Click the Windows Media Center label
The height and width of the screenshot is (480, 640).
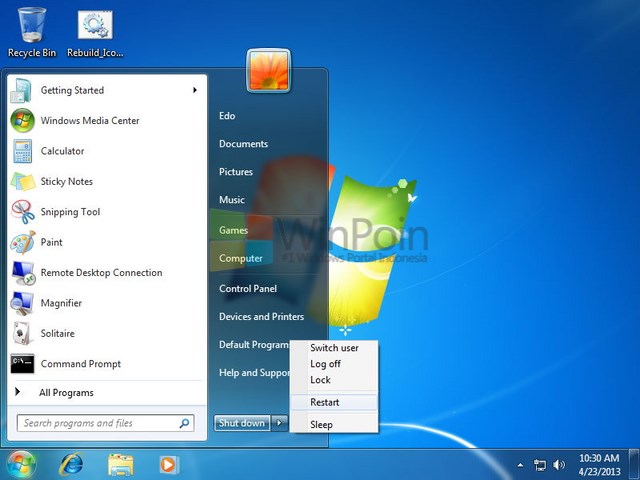pyautogui.click(x=90, y=121)
